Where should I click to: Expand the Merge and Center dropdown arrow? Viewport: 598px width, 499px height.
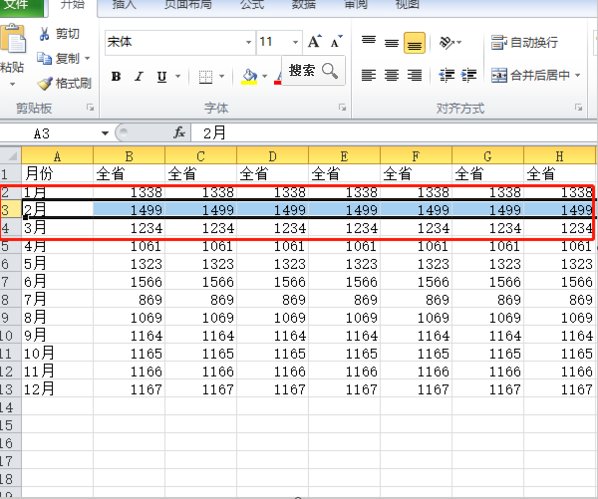pos(577,75)
